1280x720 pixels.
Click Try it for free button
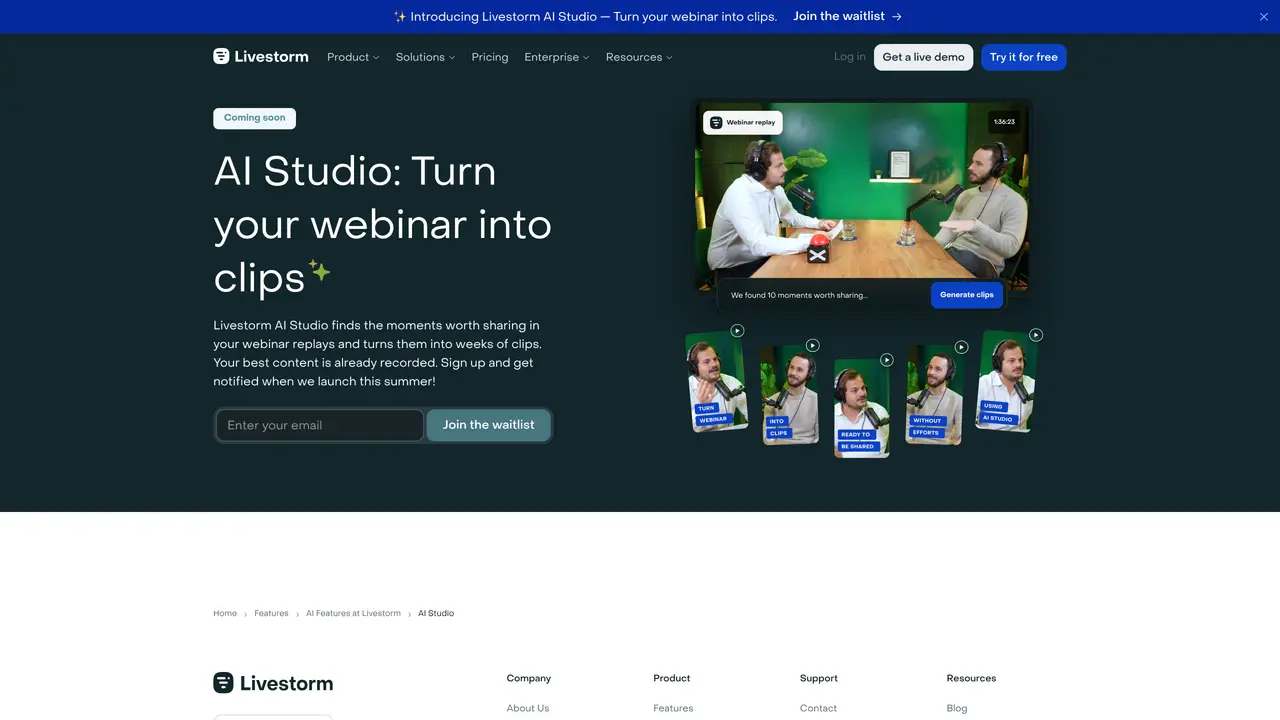coord(1024,57)
